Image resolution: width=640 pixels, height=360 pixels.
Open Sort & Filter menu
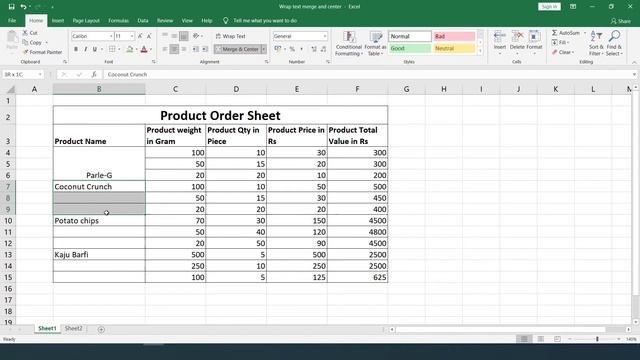coord(596,43)
